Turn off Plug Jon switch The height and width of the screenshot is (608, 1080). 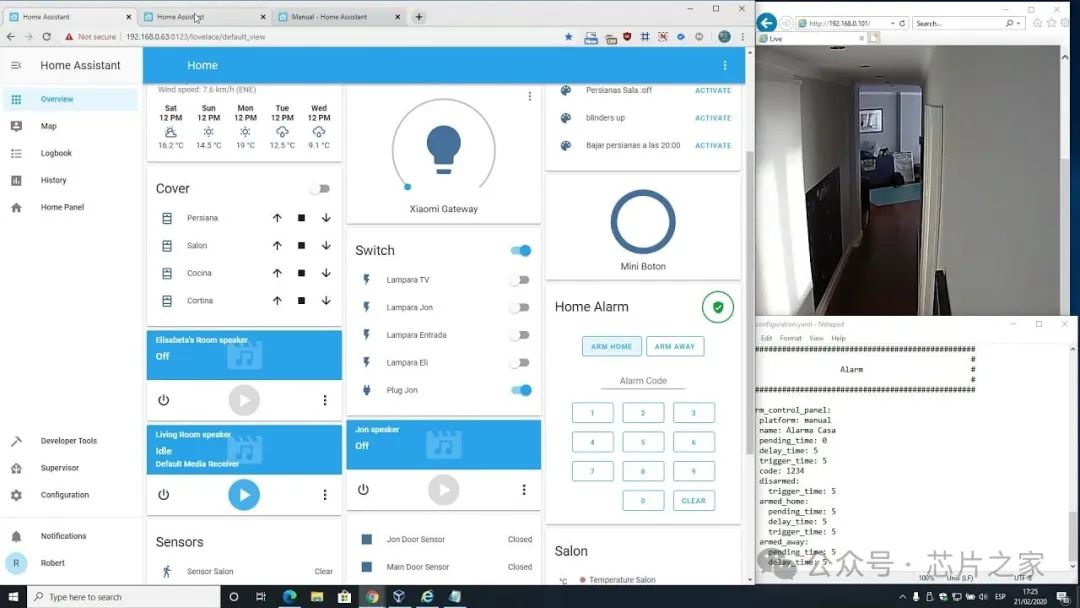point(521,390)
